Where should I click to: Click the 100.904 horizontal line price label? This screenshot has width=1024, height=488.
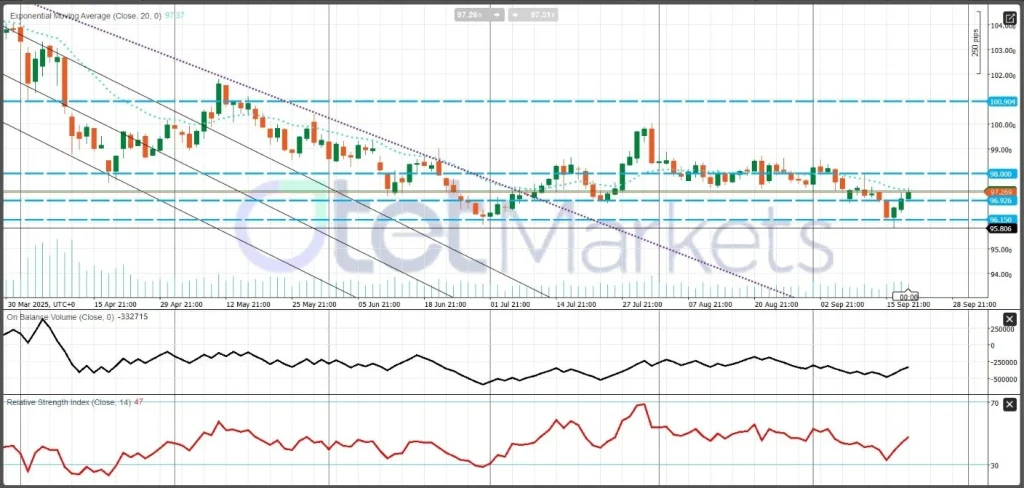pos(1003,101)
